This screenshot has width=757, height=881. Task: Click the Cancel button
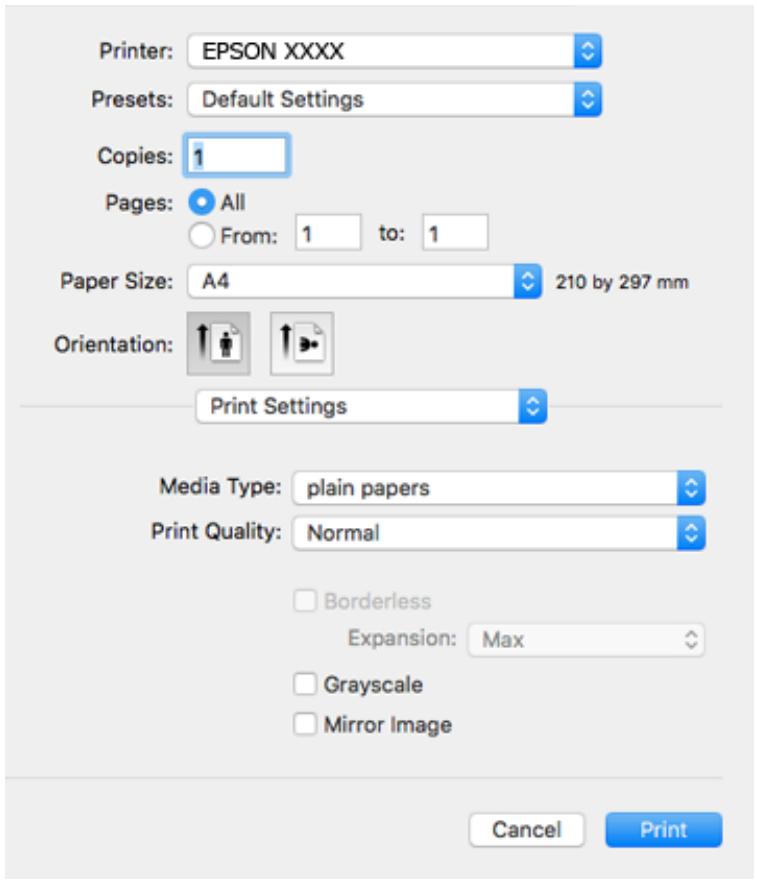(527, 829)
